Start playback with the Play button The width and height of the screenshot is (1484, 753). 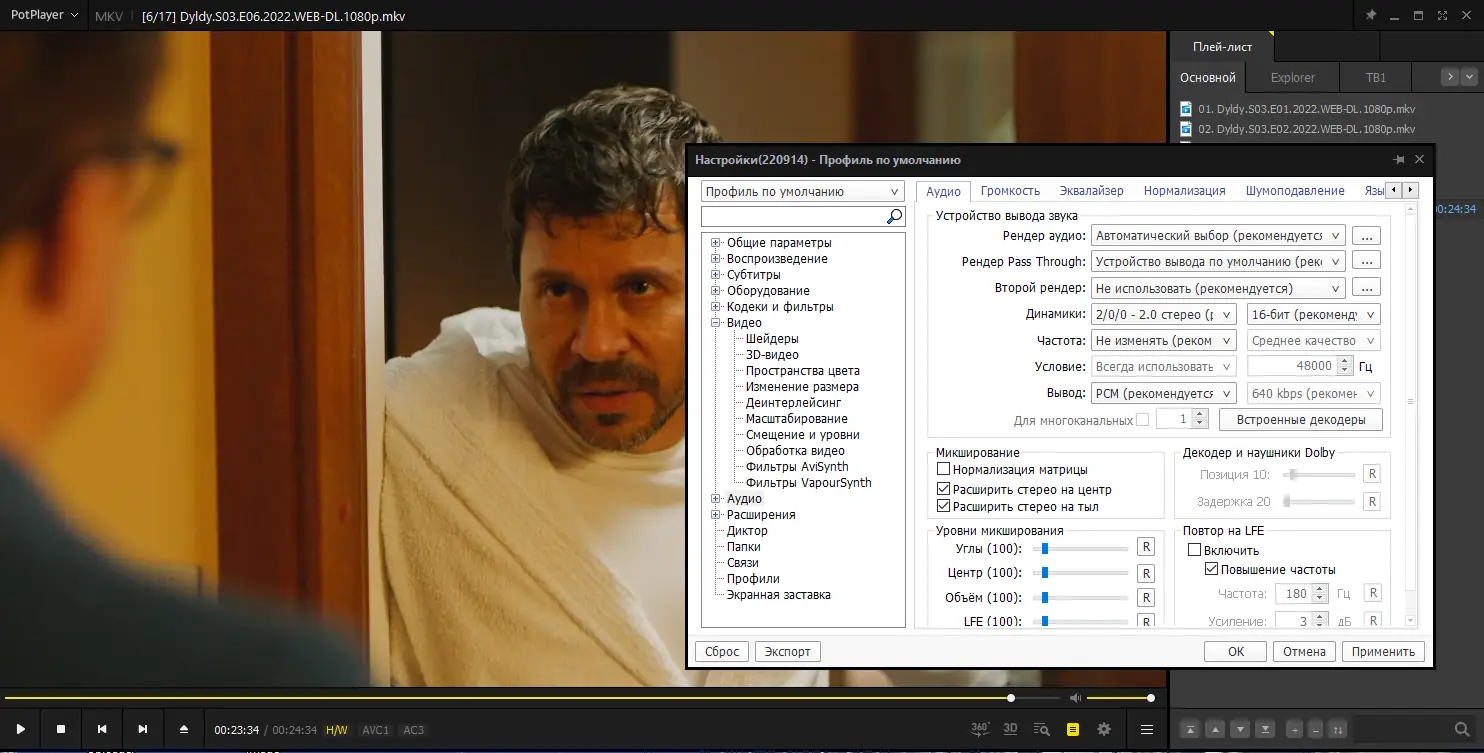click(20, 729)
